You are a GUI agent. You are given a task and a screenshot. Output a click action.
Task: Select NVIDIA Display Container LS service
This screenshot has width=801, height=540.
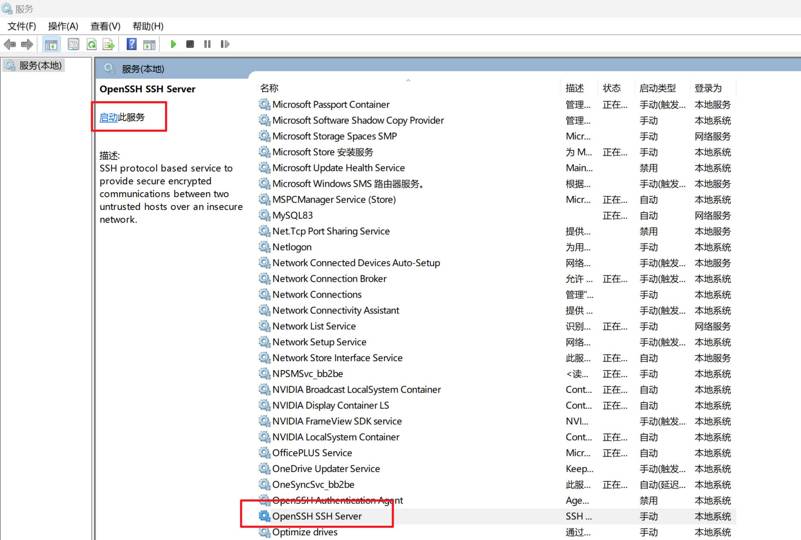(330, 405)
